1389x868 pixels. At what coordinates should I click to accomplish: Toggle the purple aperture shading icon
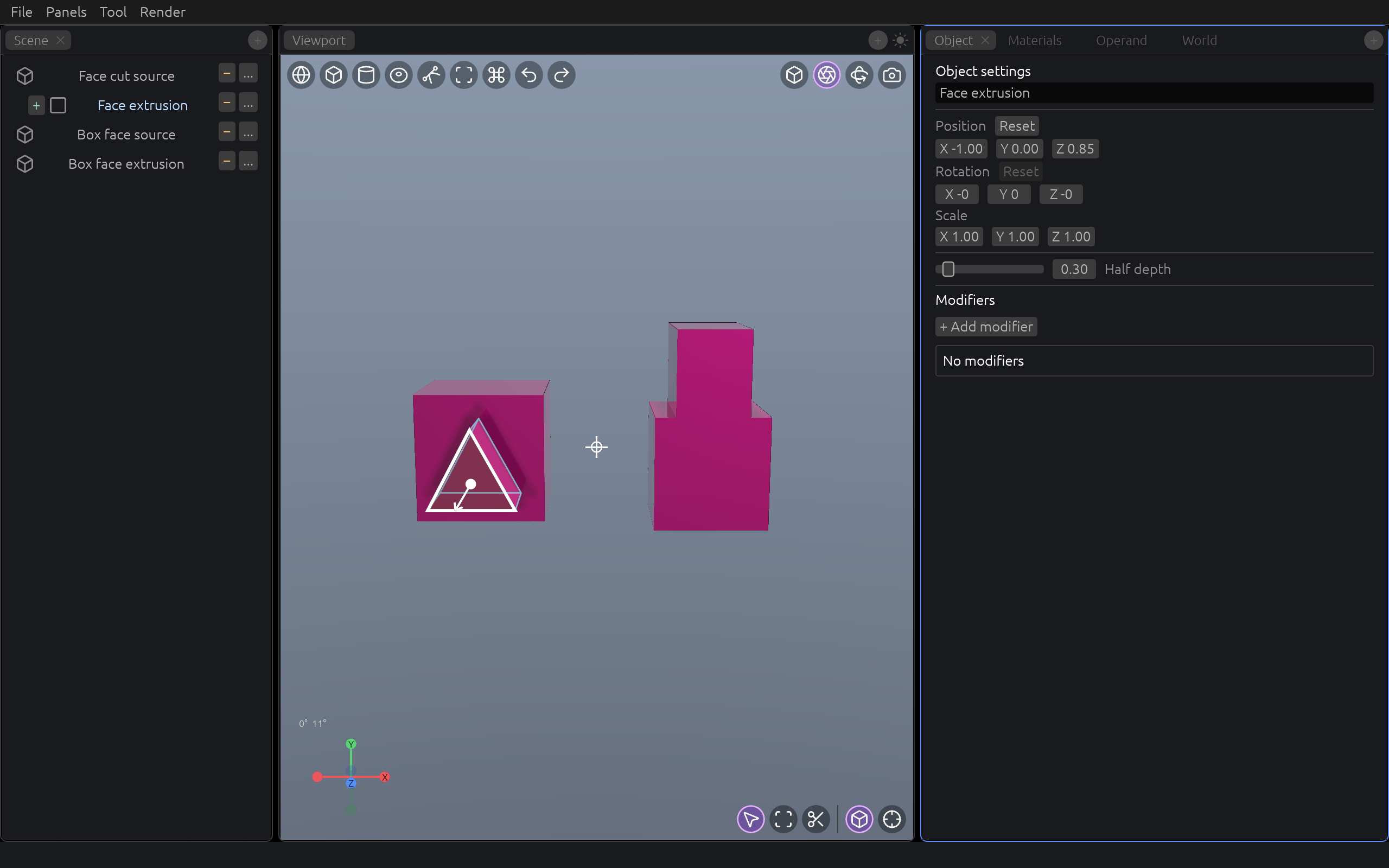[826, 75]
